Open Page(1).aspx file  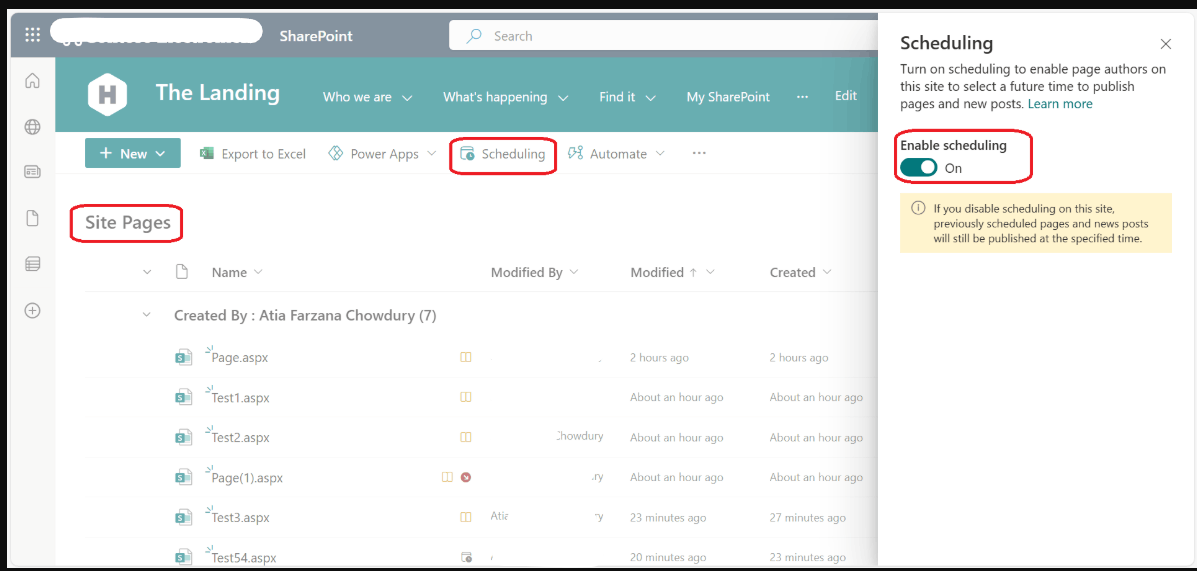pyautogui.click(x=247, y=477)
